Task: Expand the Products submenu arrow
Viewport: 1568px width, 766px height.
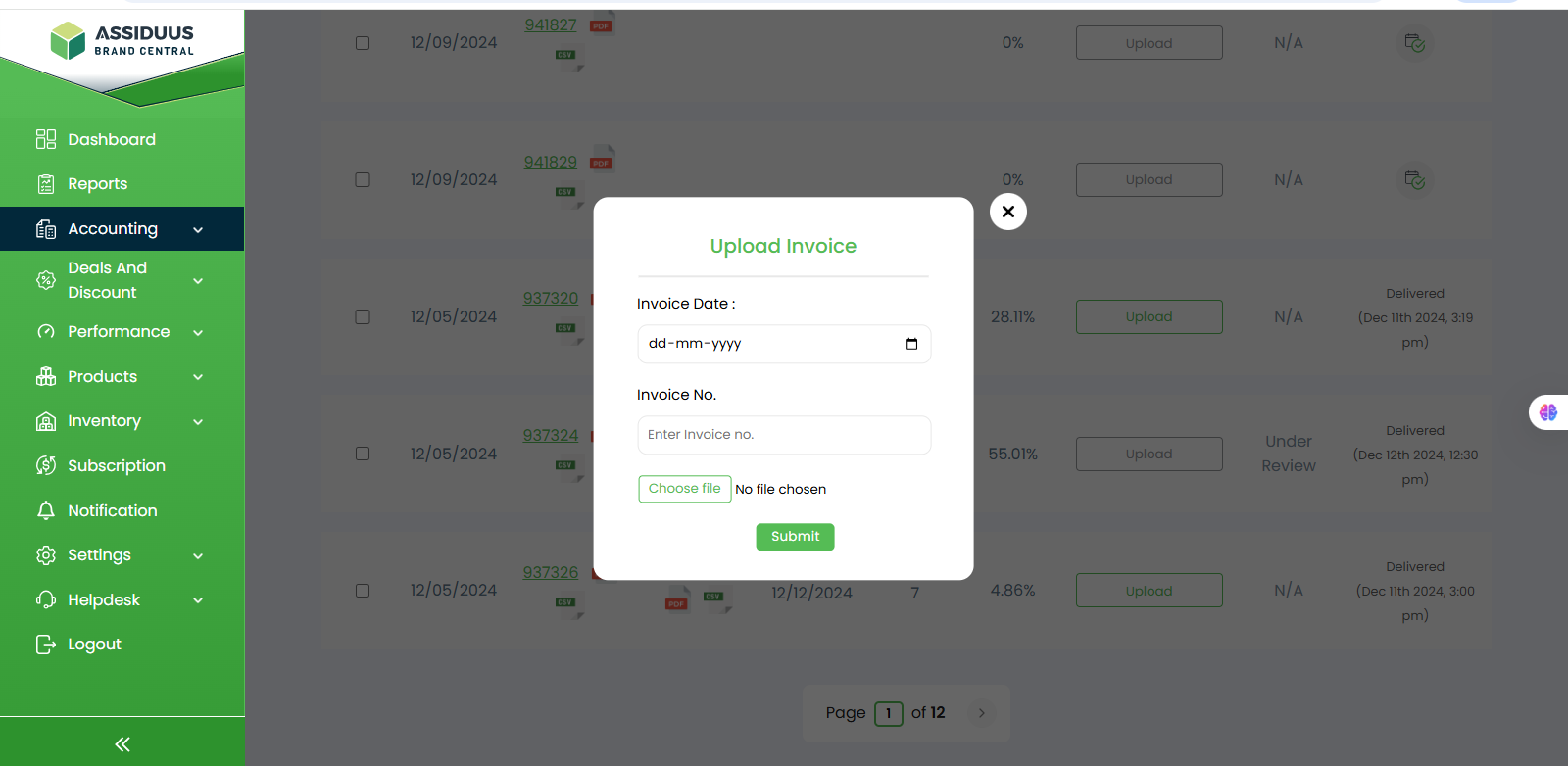Action: point(198,377)
